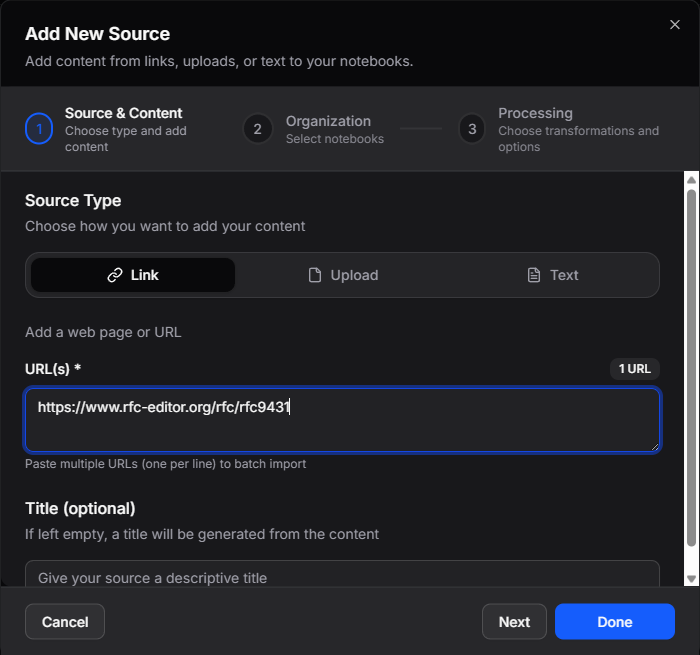Cancel adding the new source
700x655 pixels.
(65, 622)
